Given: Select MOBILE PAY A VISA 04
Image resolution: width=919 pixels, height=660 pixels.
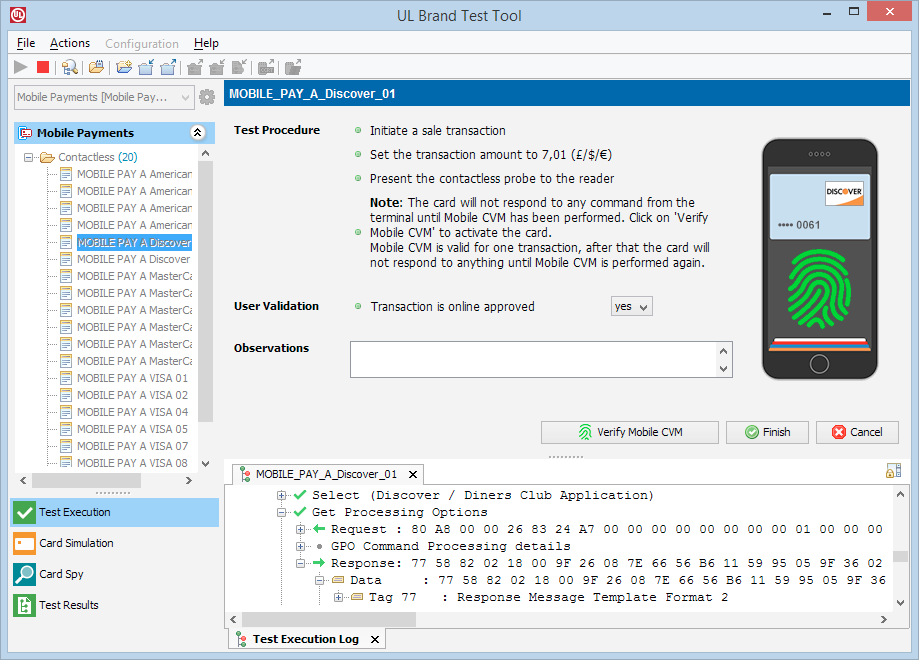Looking at the screenshot, I should pos(132,412).
